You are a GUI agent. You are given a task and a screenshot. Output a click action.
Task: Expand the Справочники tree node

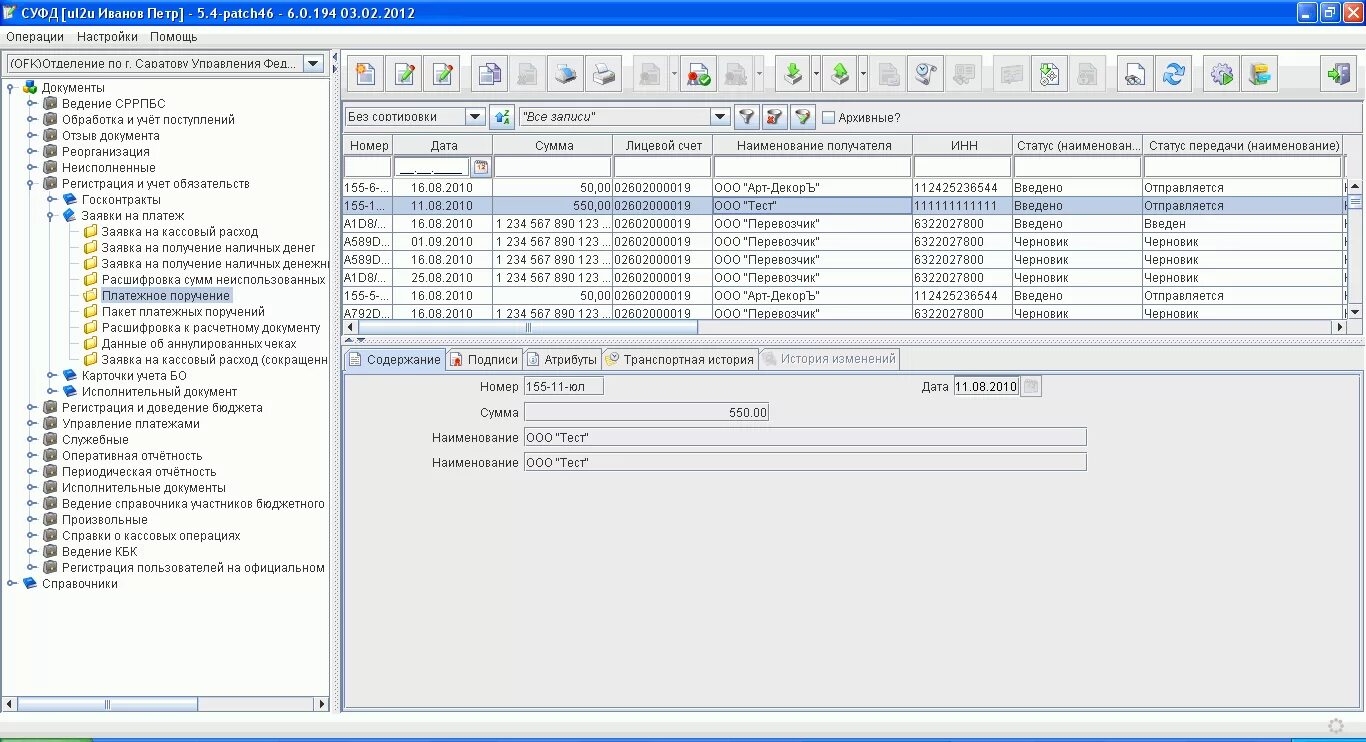[11, 583]
